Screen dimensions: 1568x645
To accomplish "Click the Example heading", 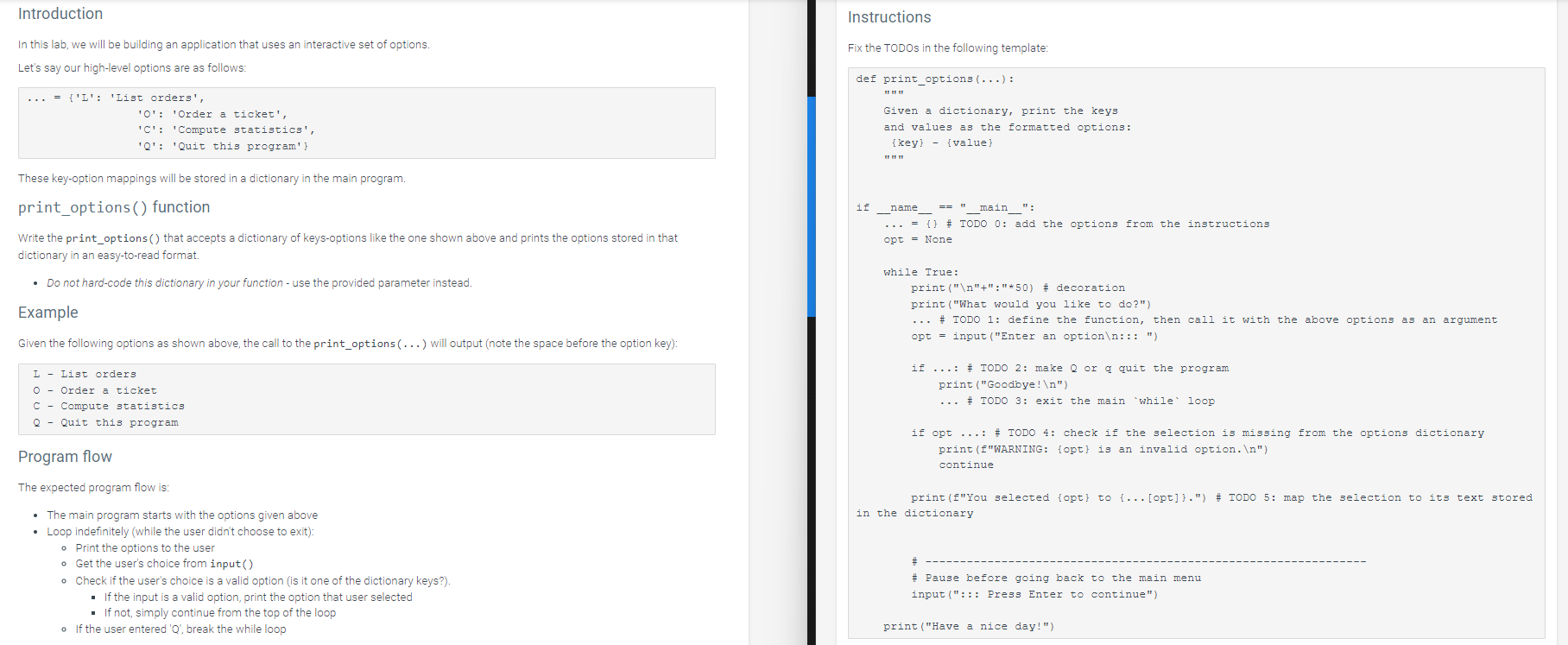I will (48, 313).
